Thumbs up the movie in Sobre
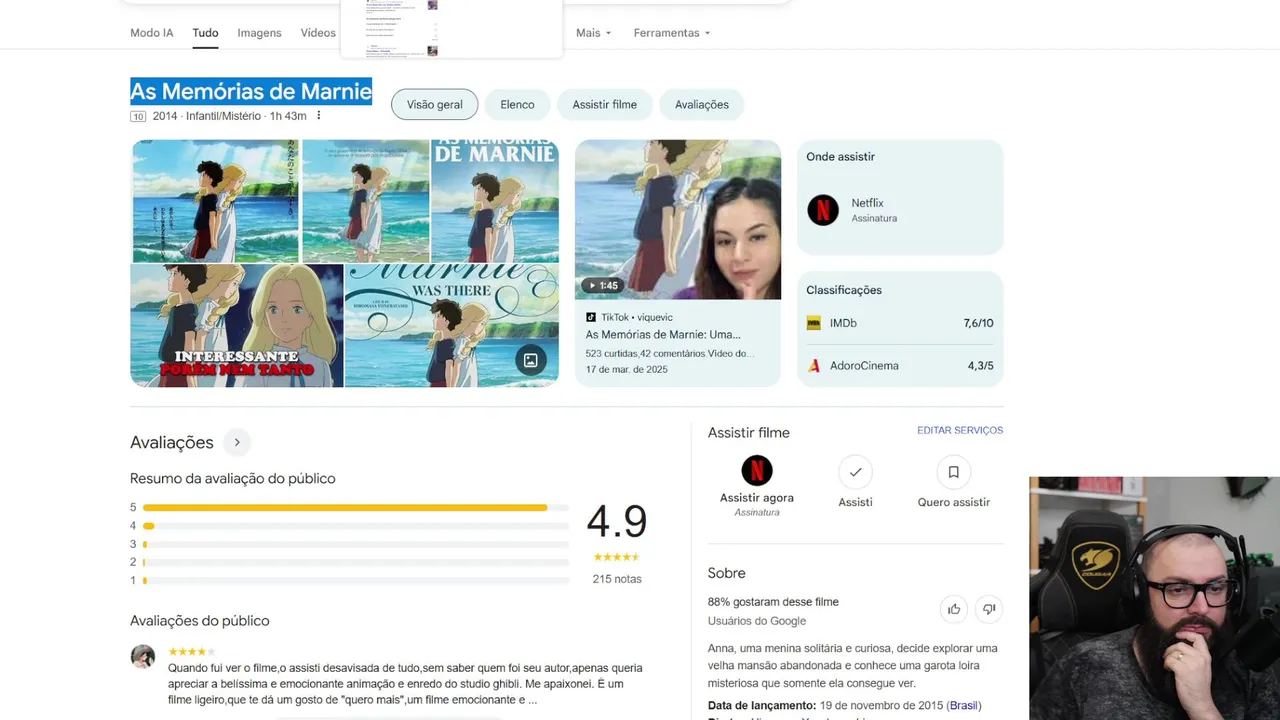Screen dimensions: 1280x720 click(954, 609)
